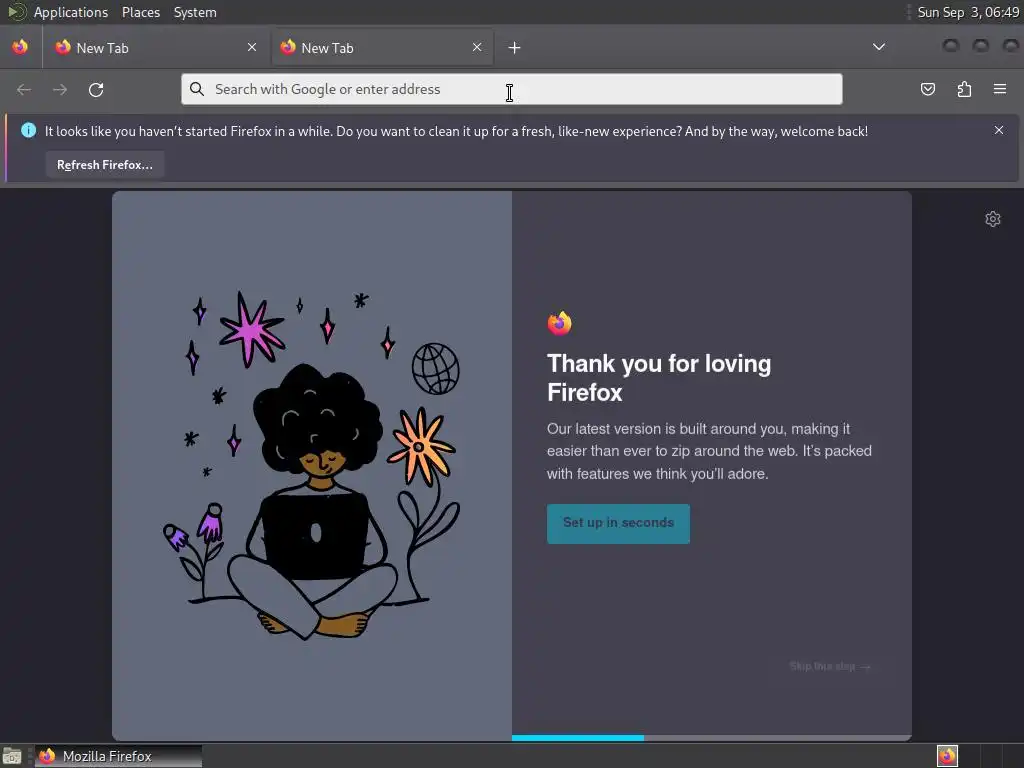Switch to the first New Tab

(x=157, y=48)
